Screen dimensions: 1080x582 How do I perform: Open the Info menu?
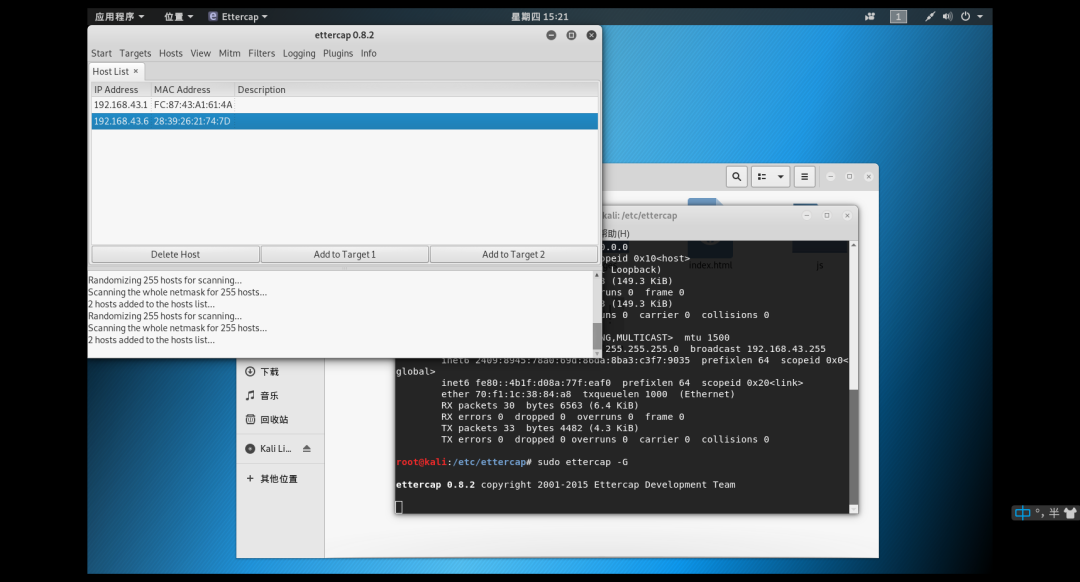click(x=368, y=53)
